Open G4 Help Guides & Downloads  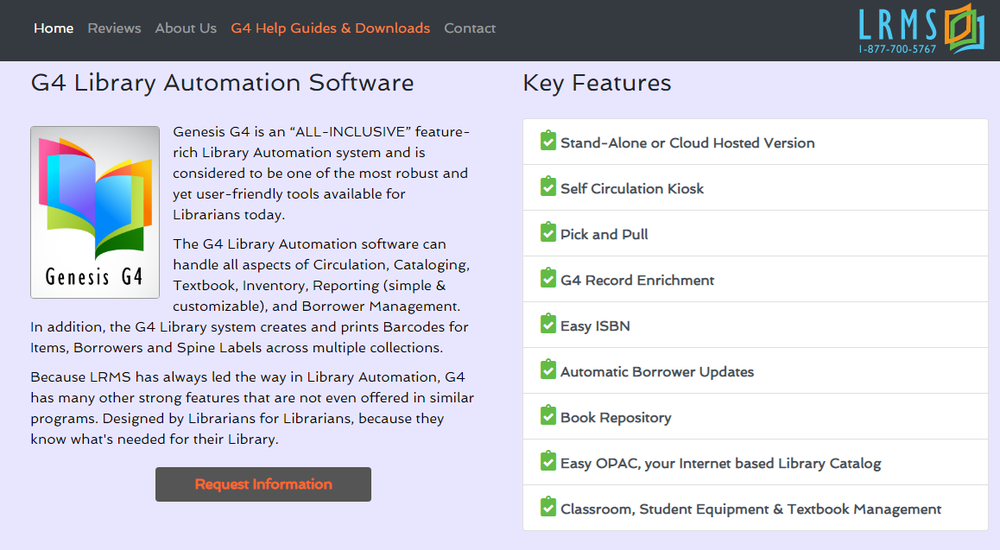pyautogui.click(x=330, y=28)
